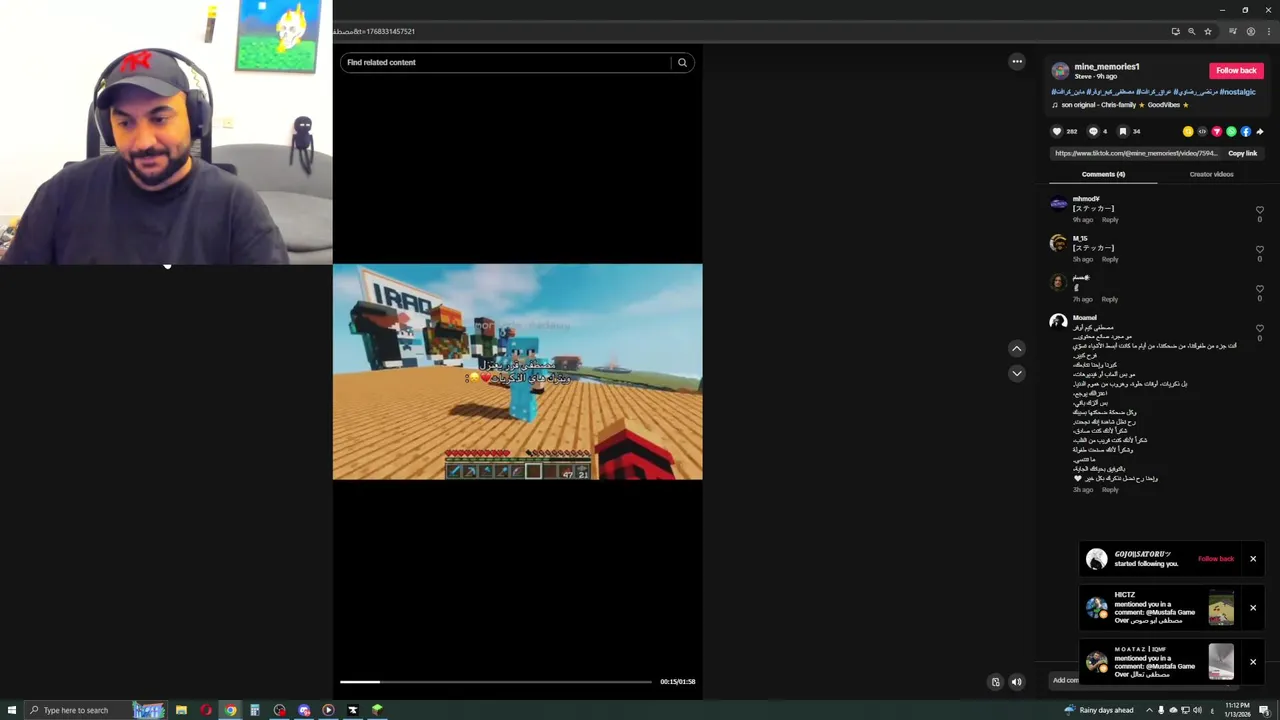Open the HICTZ mention video thumbnail
This screenshot has width=1280, height=720.
coord(1221,608)
